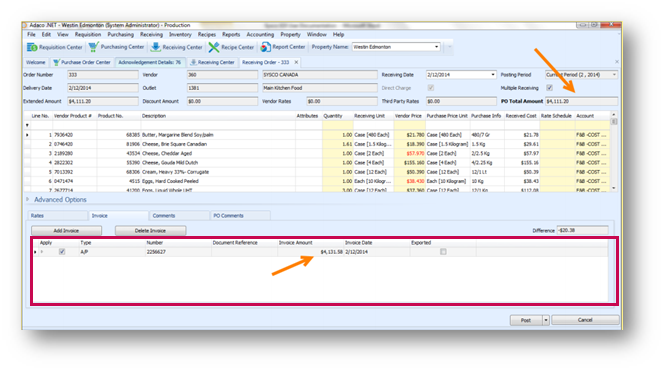Click the Difference value field
Image resolution: width=665 pixels, height=372 pixels.
tap(582, 230)
